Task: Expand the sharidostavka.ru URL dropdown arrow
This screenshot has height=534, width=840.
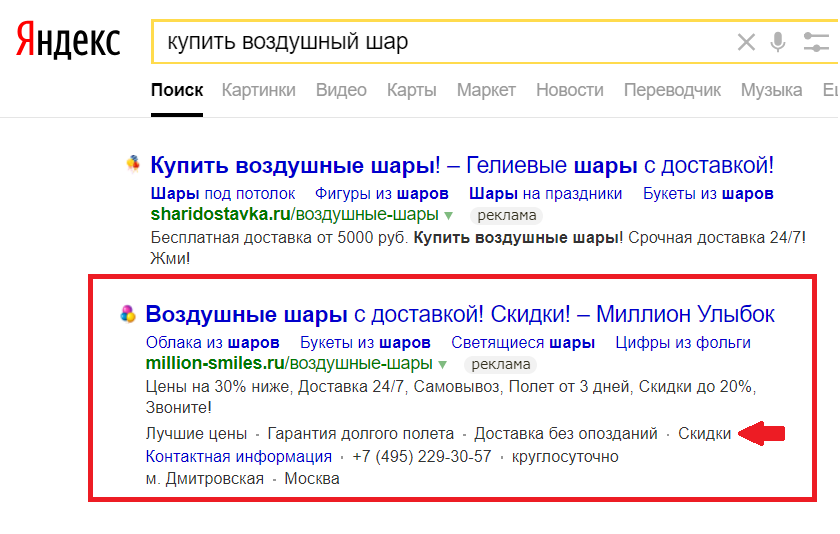Action: (449, 215)
